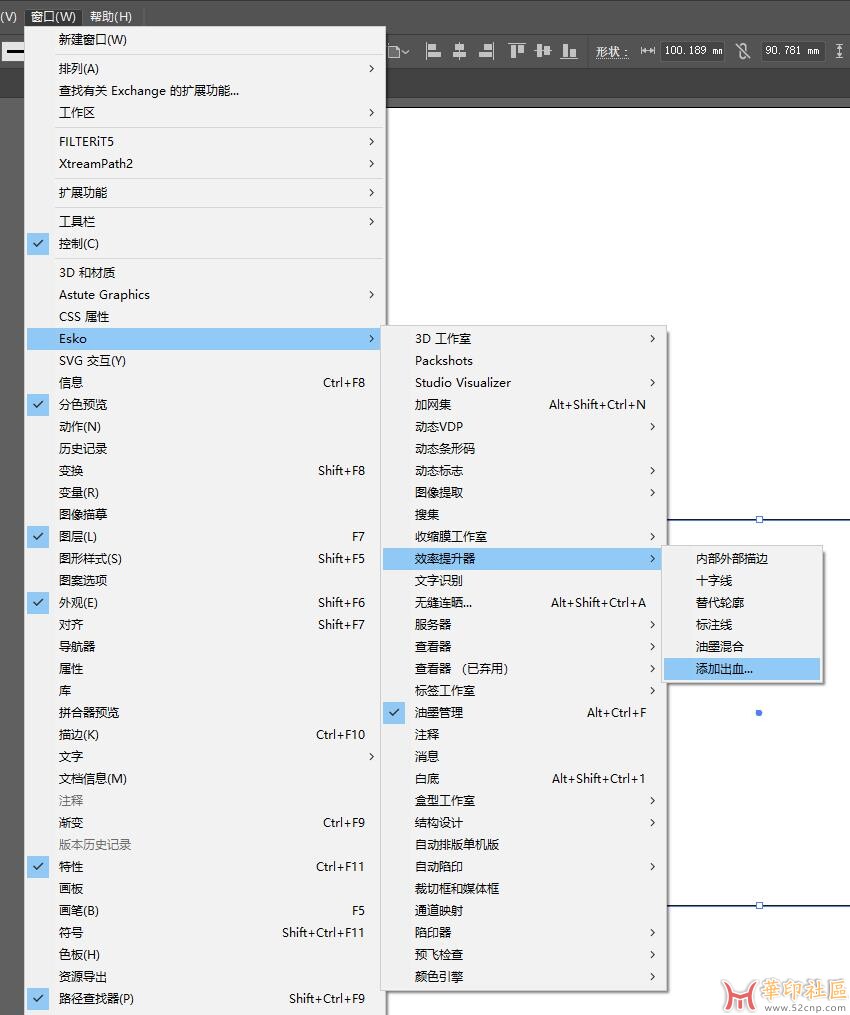Expand the Studio Visualizer submenu
The height and width of the screenshot is (1015, 850).
[x=523, y=383]
